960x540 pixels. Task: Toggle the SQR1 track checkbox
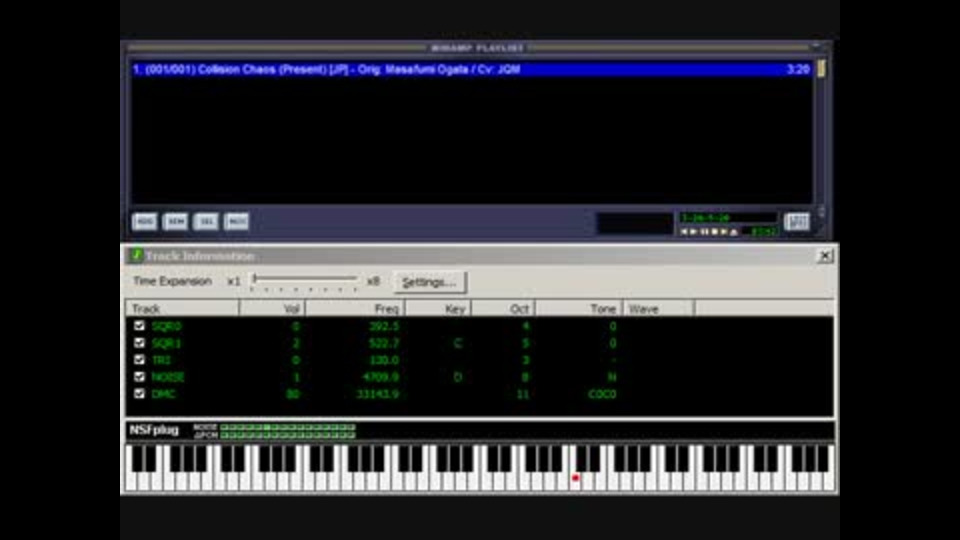click(x=139, y=343)
